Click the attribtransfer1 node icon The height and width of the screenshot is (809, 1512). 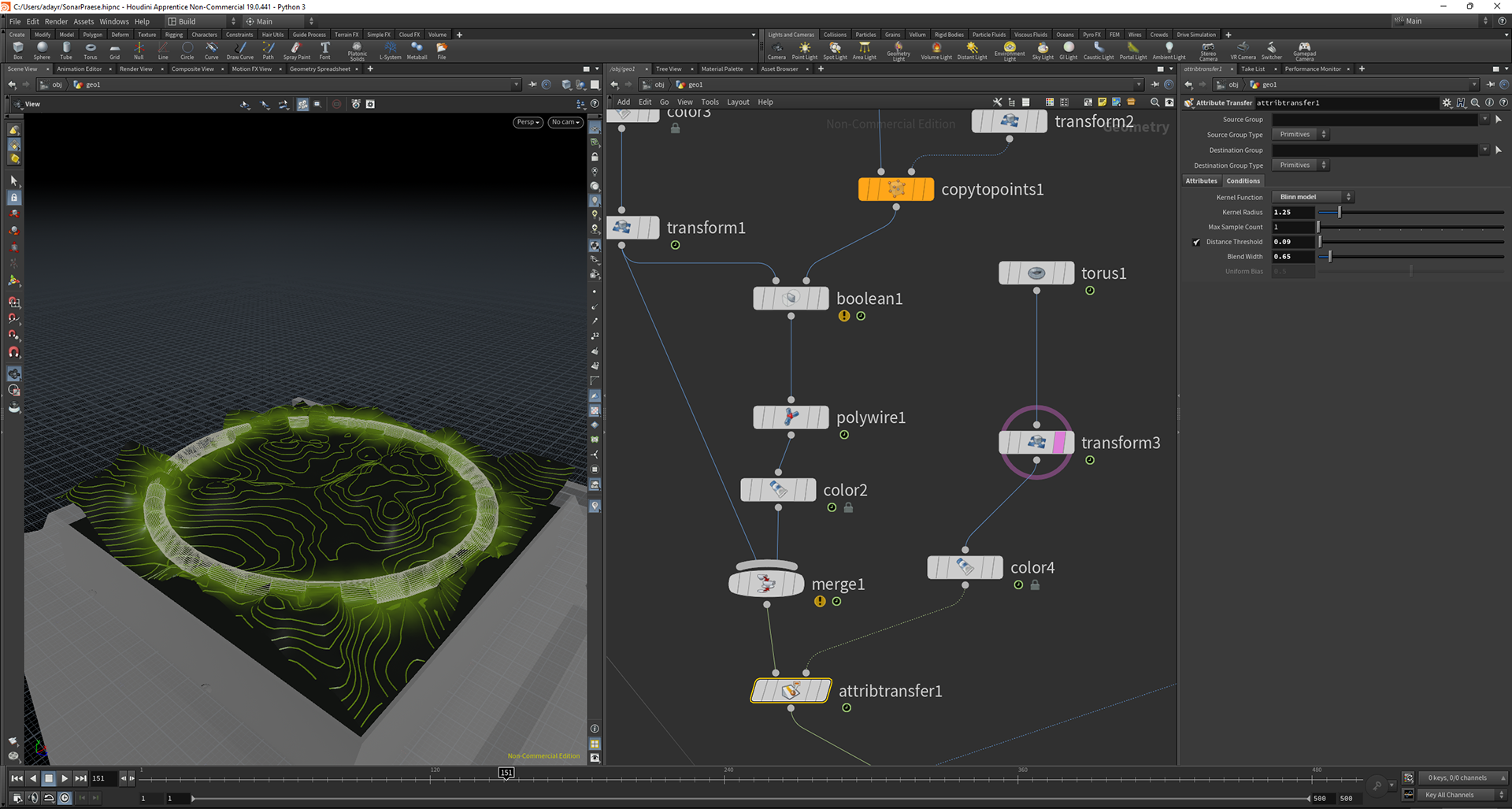click(791, 691)
